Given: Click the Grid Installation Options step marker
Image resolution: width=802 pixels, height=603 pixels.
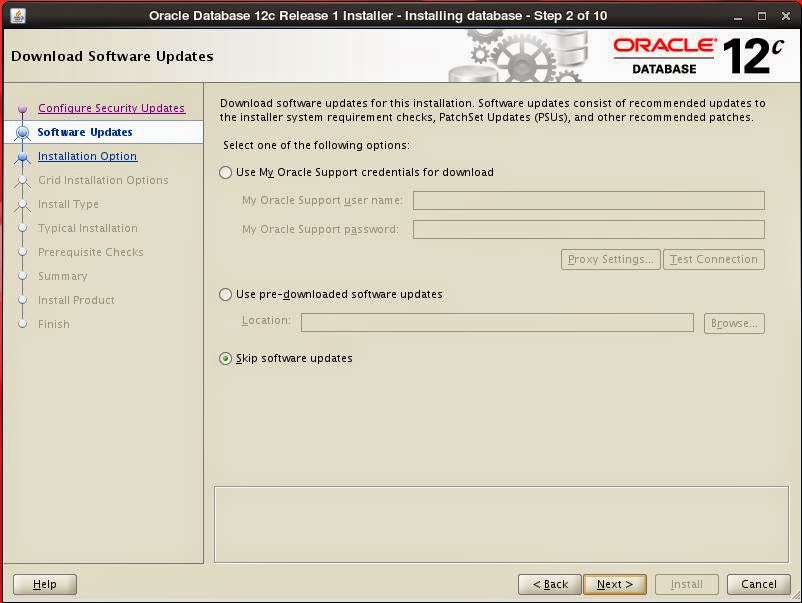Looking at the screenshot, I should click(x=23, y=181).
